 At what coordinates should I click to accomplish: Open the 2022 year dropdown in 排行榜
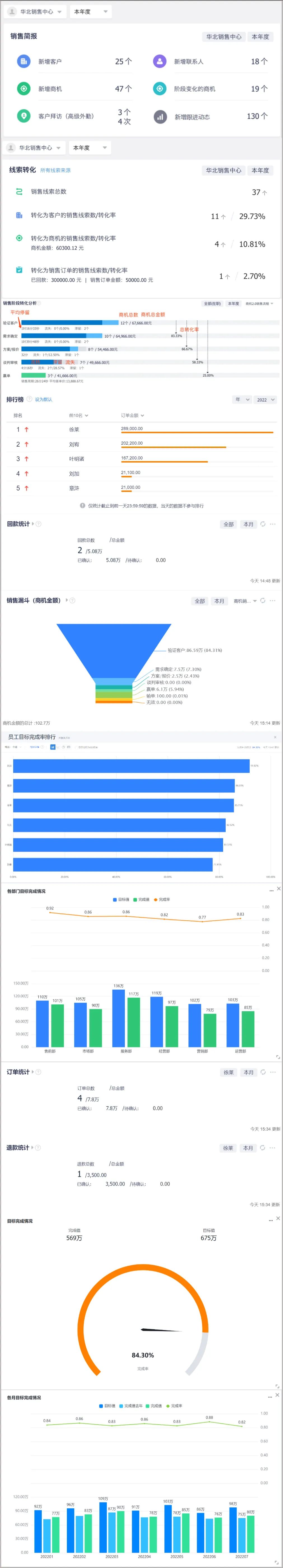[266, 400]
